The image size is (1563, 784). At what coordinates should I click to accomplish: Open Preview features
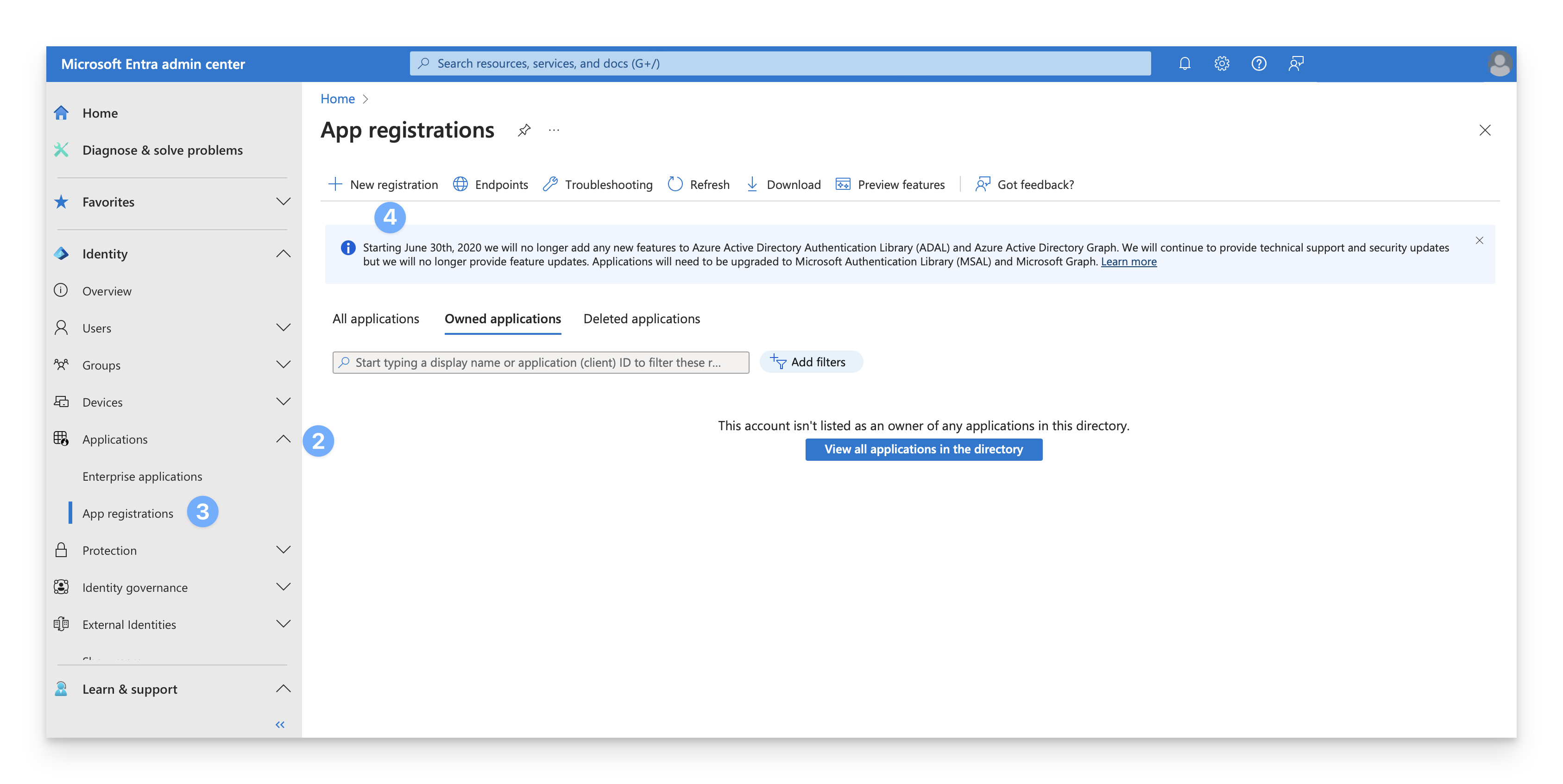pos(890,184)
